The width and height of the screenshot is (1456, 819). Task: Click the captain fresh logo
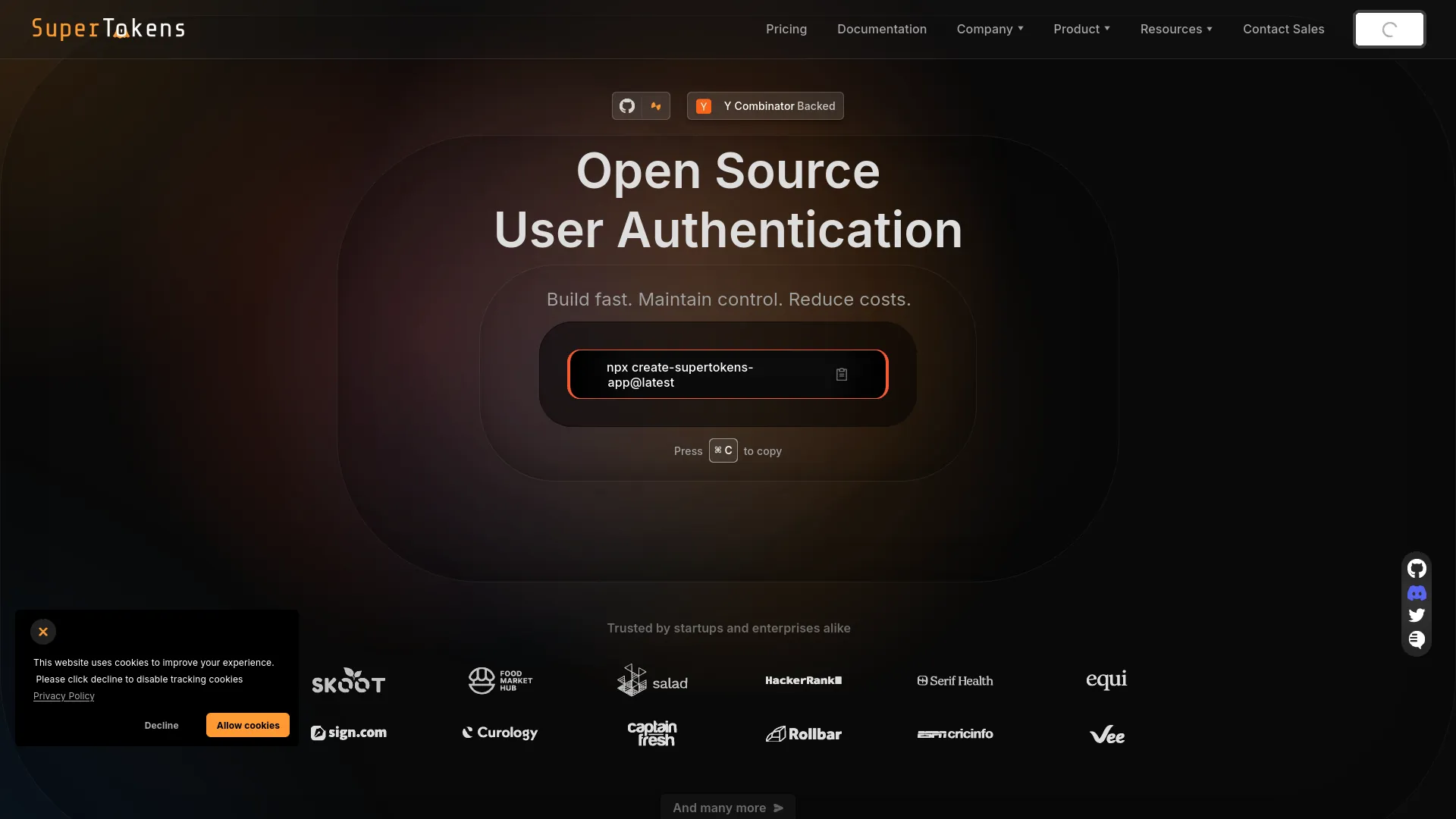652,733
